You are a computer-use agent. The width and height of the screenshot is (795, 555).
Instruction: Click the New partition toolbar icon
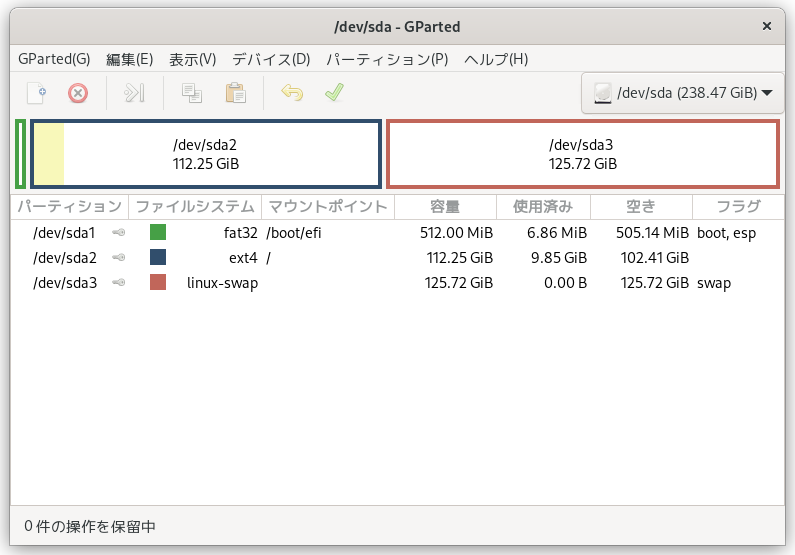point(37,93)
